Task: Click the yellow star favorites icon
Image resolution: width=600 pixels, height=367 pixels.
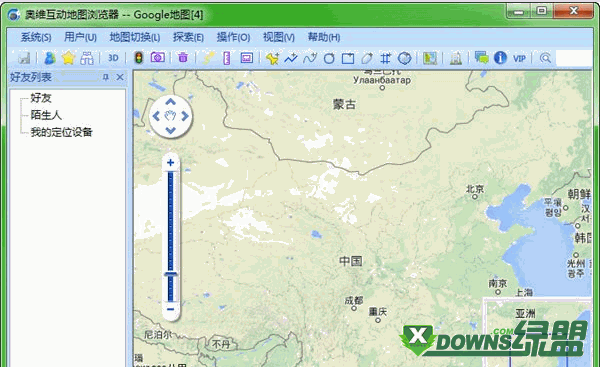Action: (68, 58)
